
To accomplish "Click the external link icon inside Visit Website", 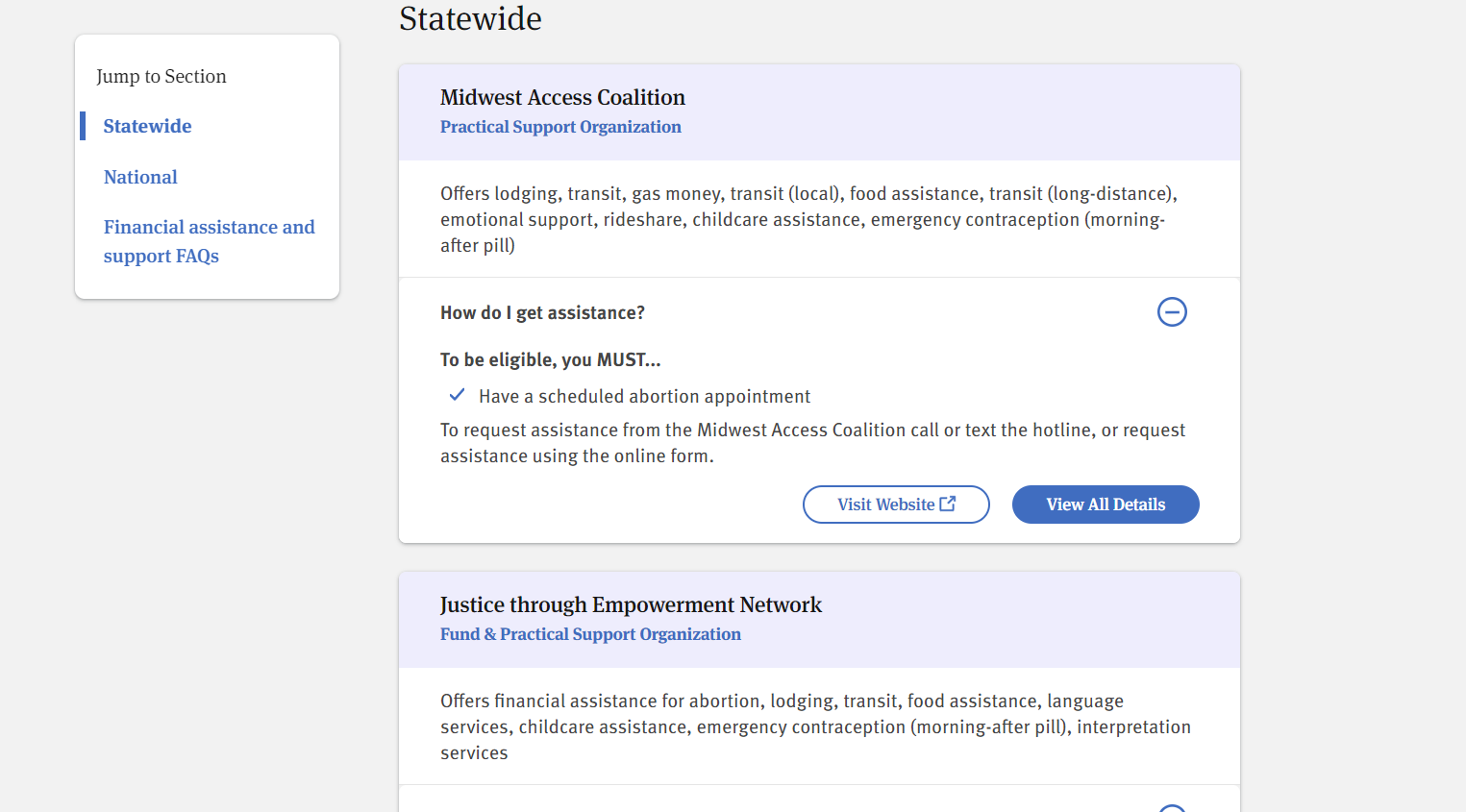I will (x=948, y=503).
